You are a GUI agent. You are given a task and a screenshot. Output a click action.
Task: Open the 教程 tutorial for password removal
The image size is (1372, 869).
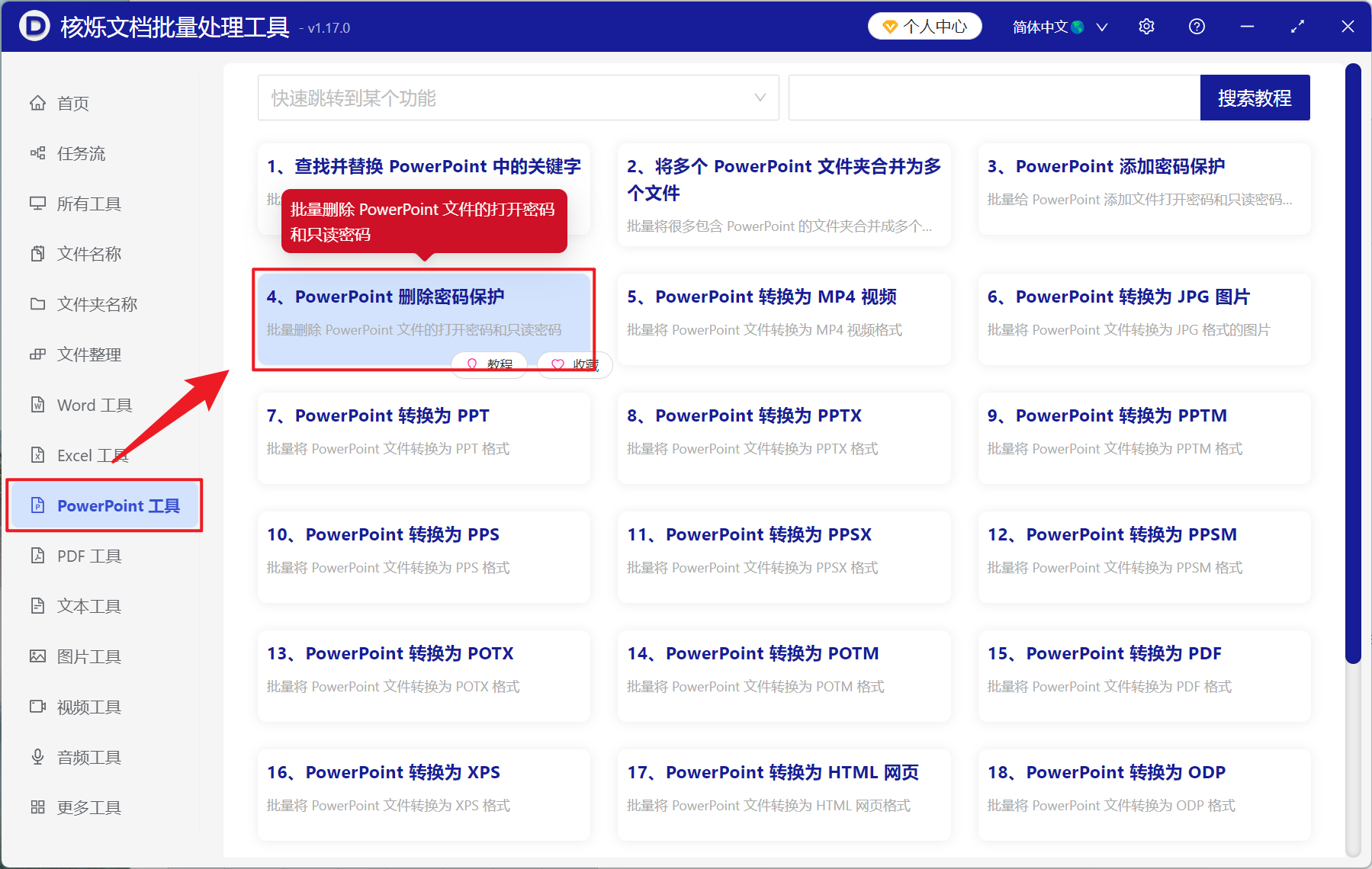pos(490,364)
